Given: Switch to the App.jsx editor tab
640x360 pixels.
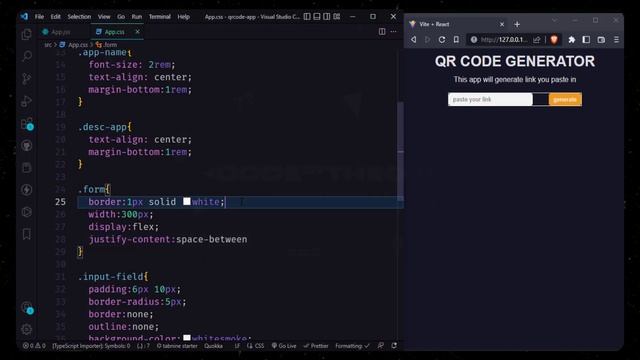Looking at the screenshot, I should [x=60, y=32].
